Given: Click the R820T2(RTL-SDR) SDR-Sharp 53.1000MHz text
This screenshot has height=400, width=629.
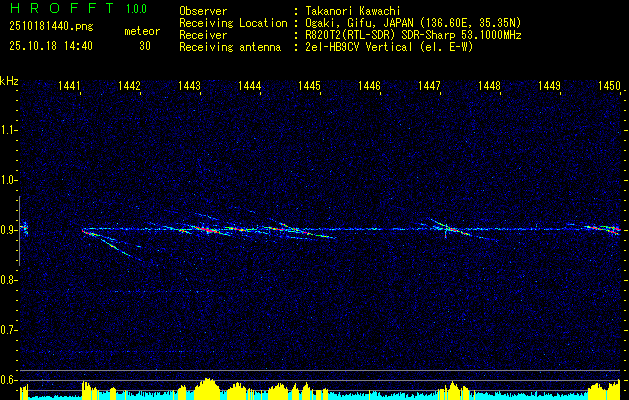Looking at the screenshot, I should (x=413, y=35).
